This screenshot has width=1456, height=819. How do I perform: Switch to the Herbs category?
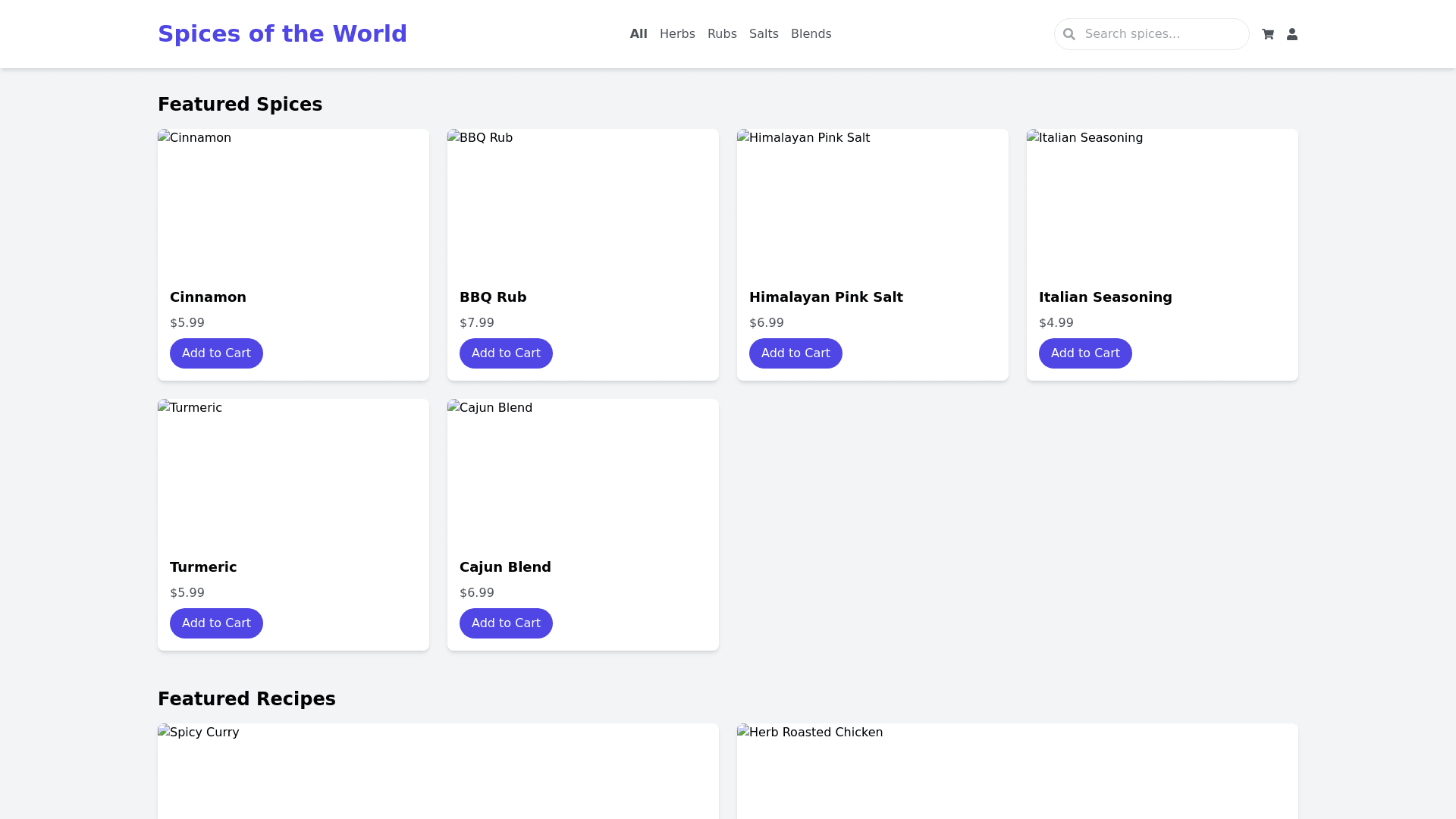point(676,34)
